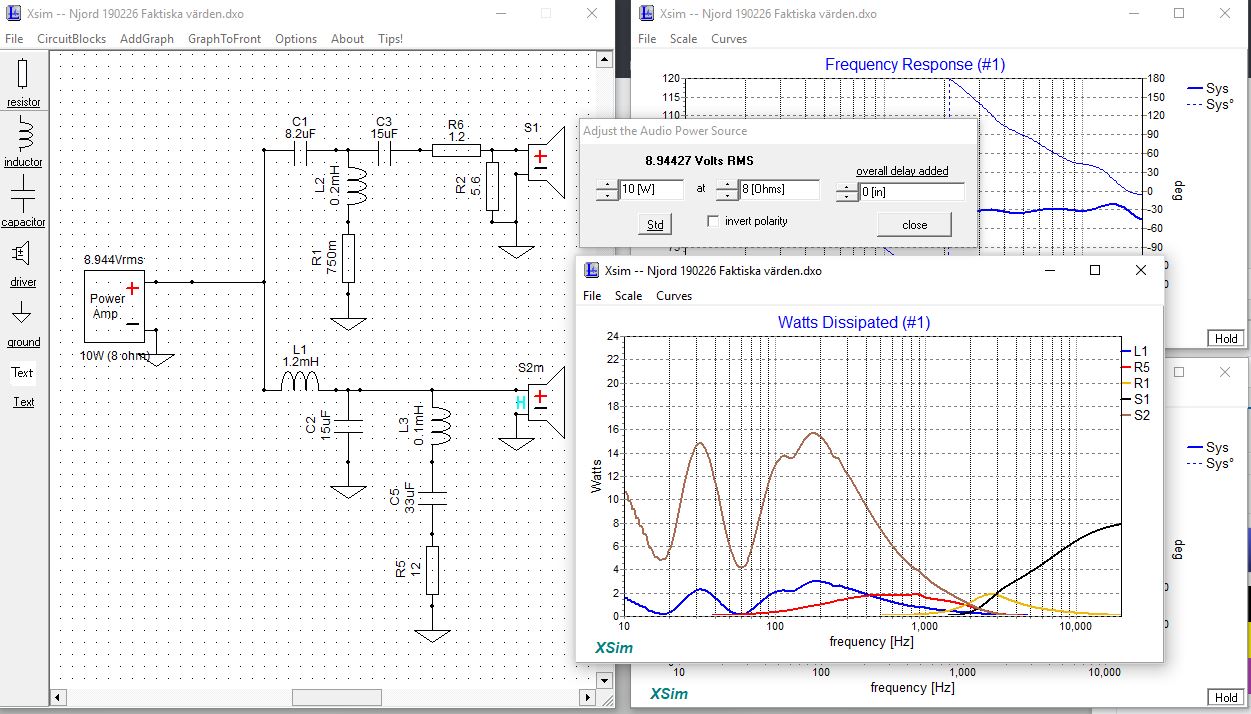
Task: Click L1 legend entry in Watts graph
Action: pyautogui.click(x=1133, y=351)
